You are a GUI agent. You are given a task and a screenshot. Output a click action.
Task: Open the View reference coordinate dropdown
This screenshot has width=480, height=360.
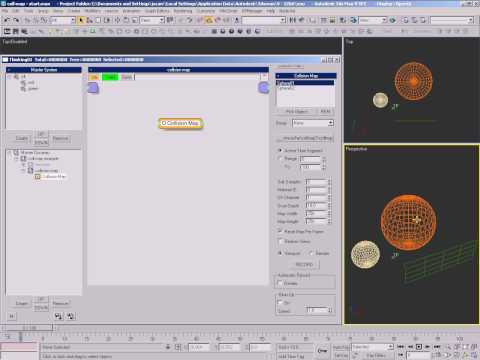point(152,20)
